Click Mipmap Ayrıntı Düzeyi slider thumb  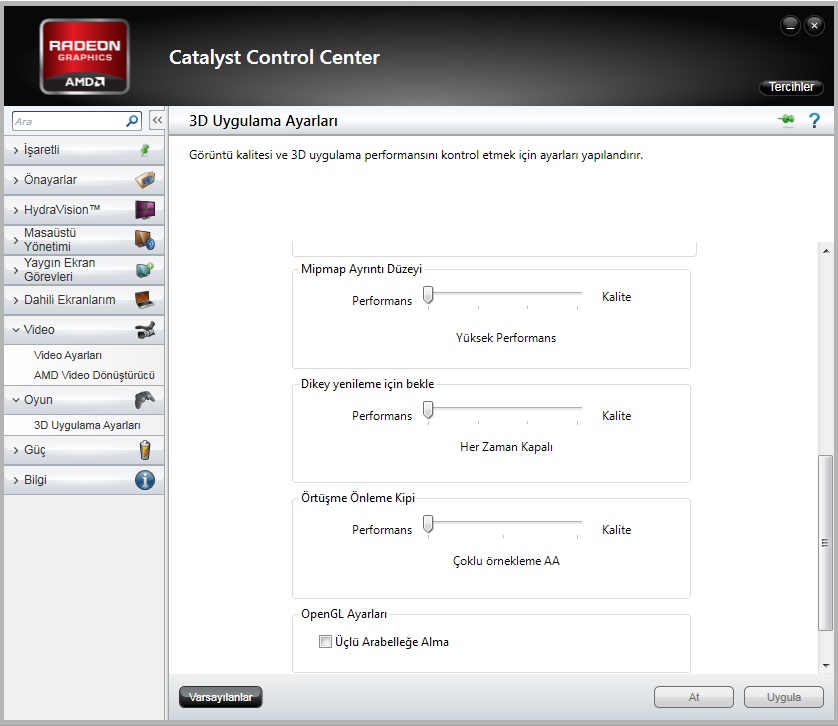[x=428, y=295]
